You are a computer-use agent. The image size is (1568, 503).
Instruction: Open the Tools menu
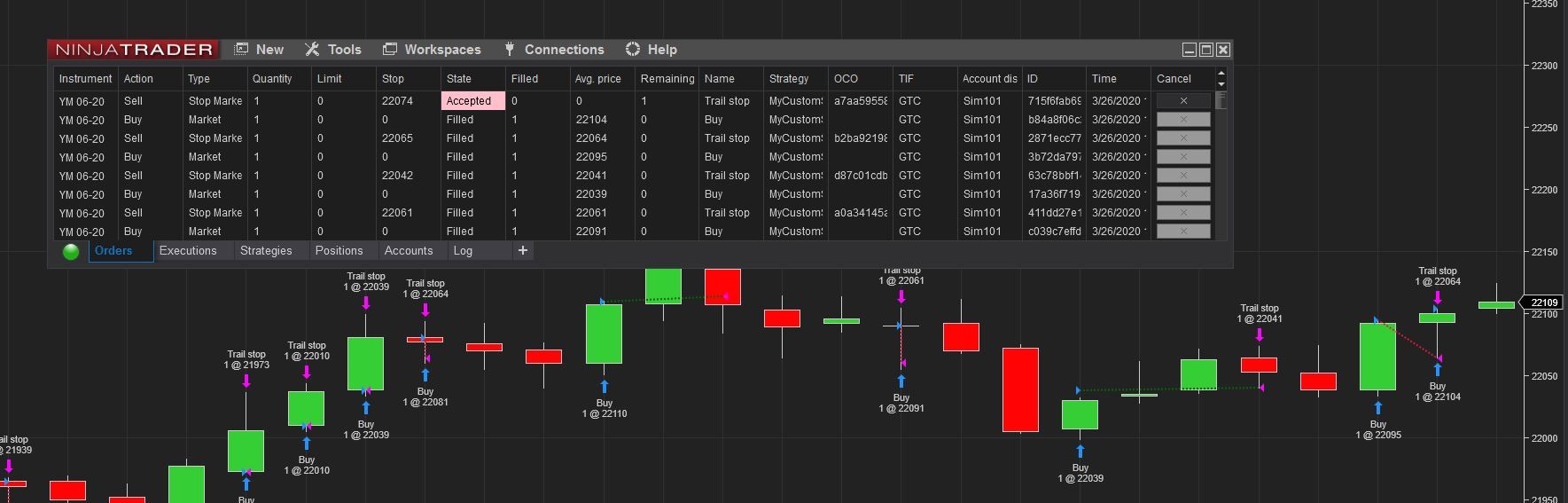(x=333, y=50)
